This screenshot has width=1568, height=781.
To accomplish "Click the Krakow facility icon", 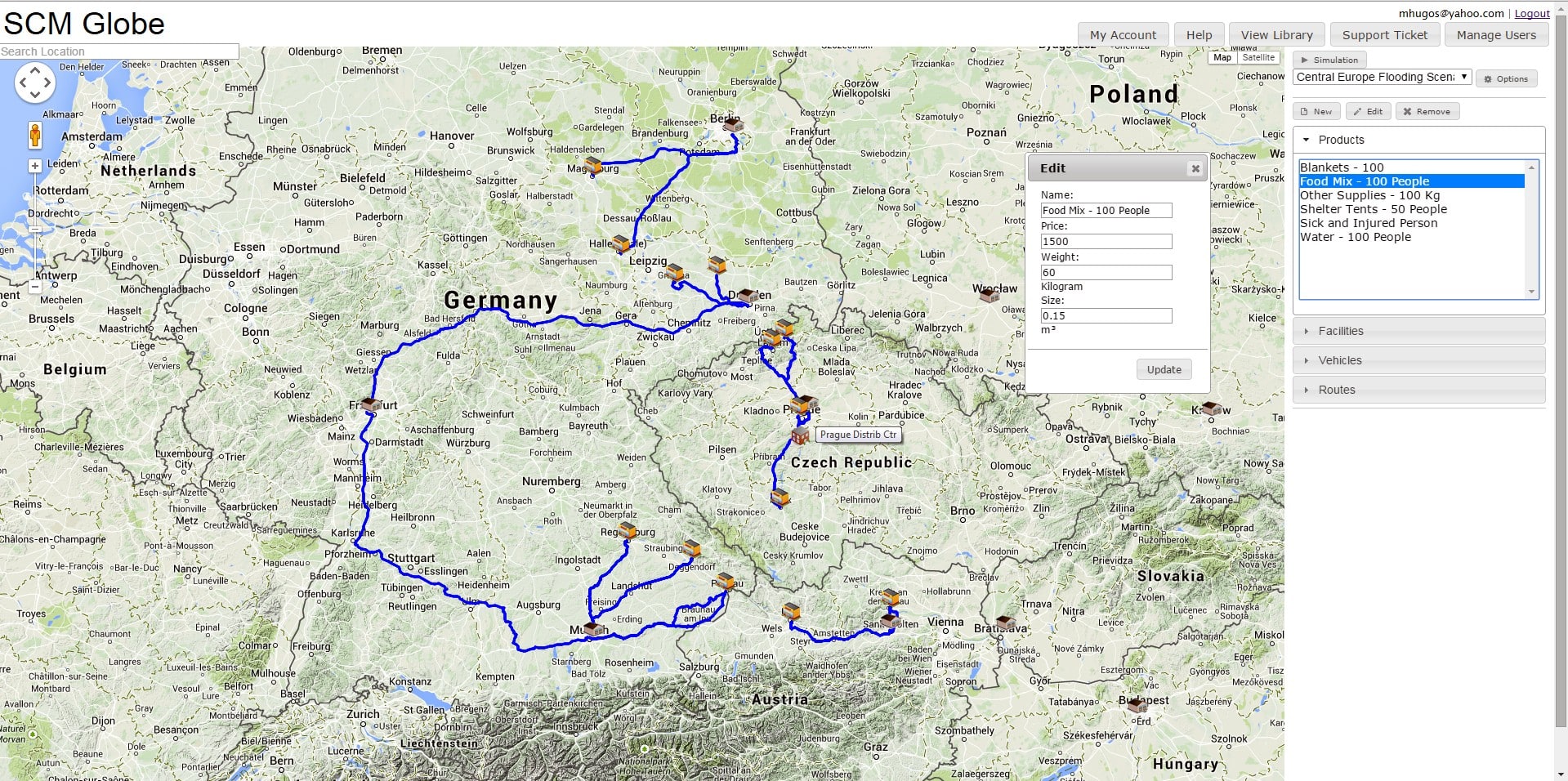I will click(x=1212, y=408).
